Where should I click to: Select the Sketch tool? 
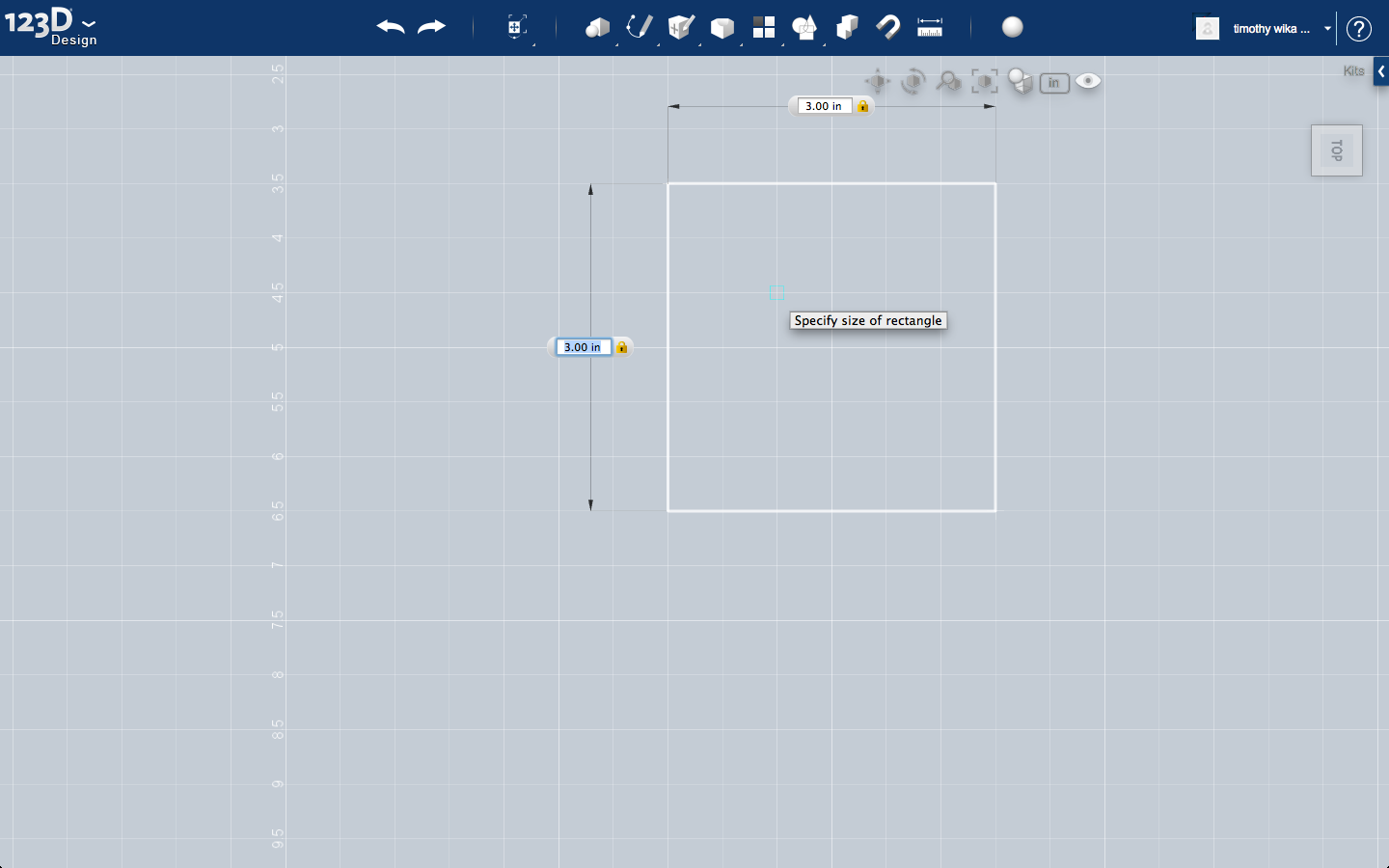(639, 27)
